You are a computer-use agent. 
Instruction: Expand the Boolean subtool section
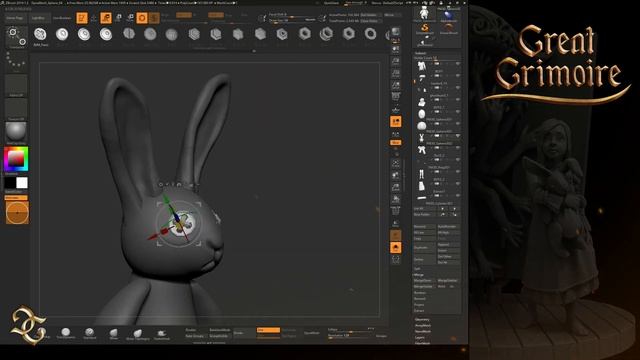tap(420, 293)
